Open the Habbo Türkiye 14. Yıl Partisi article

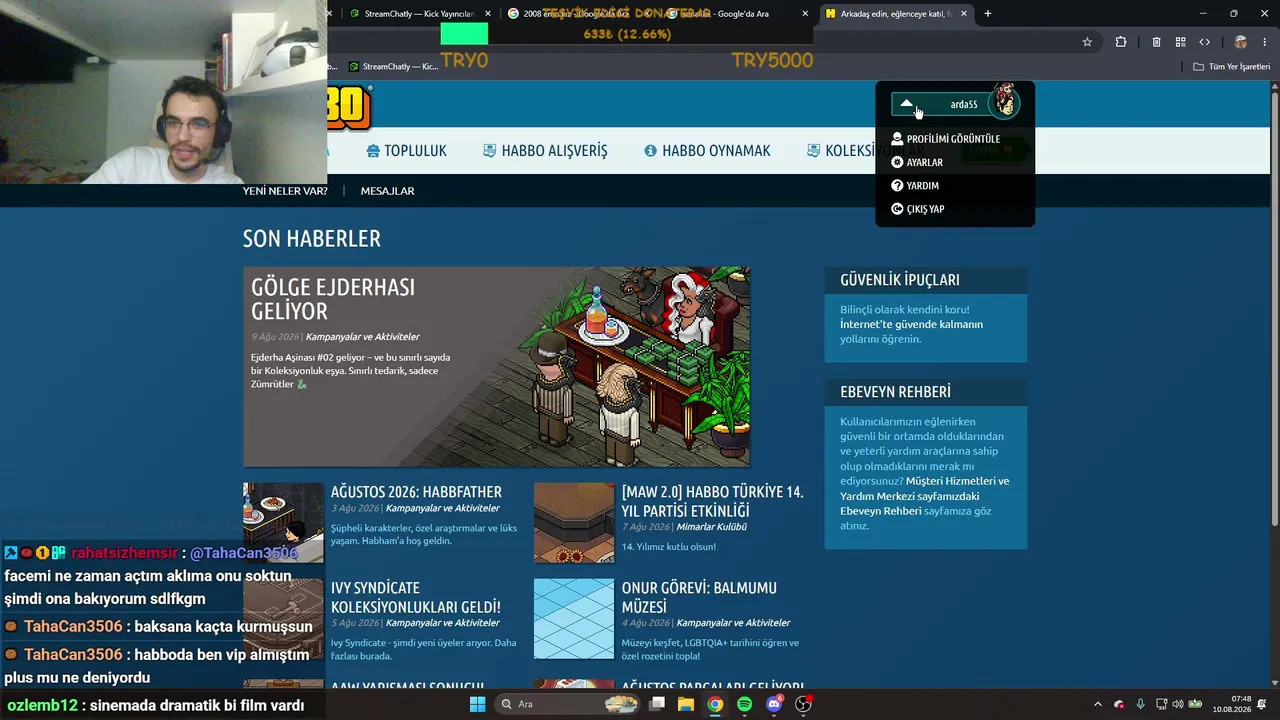click(712, 501)
